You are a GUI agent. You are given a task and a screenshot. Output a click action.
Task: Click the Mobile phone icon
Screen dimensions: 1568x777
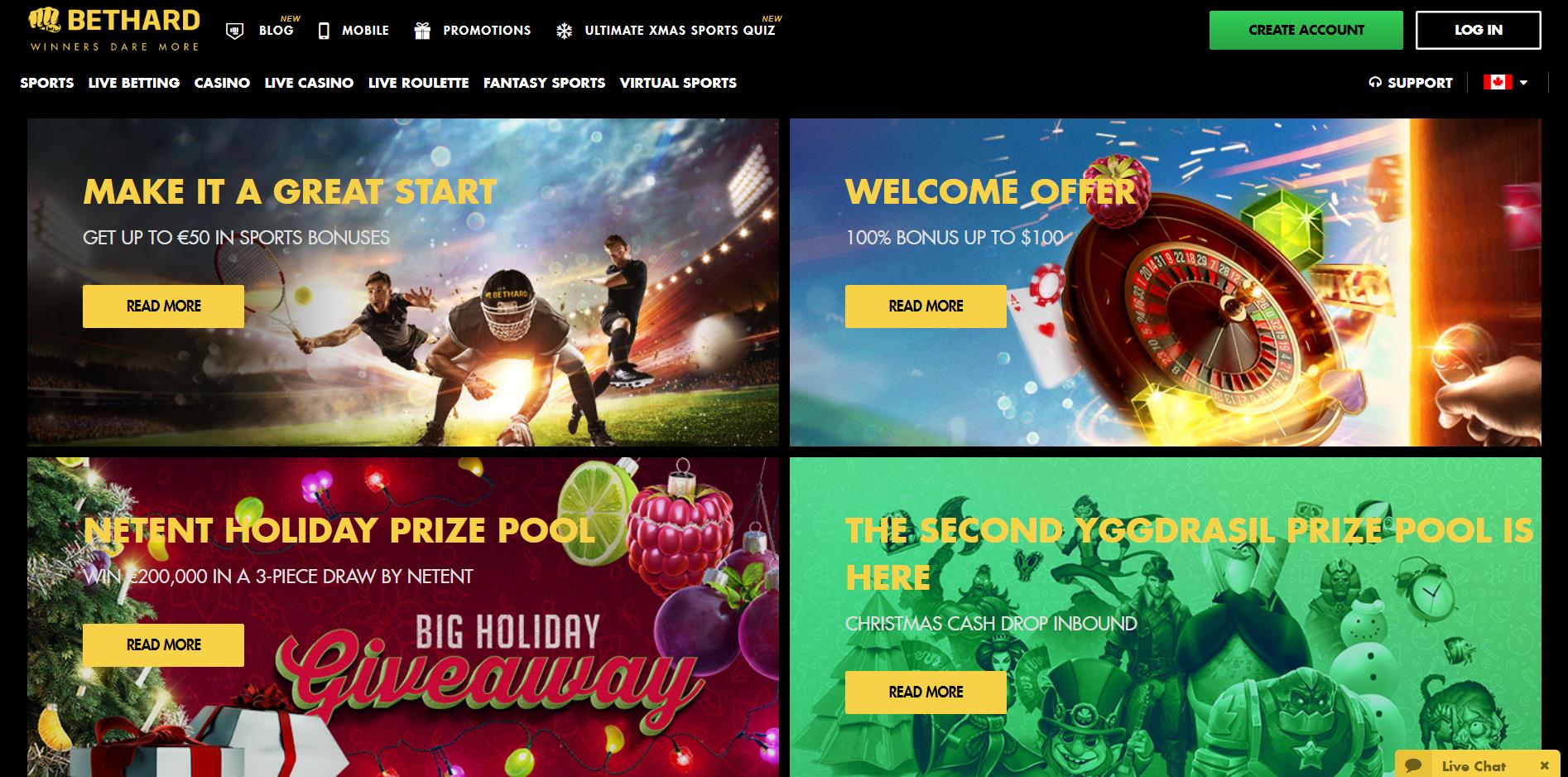(324, 31)
